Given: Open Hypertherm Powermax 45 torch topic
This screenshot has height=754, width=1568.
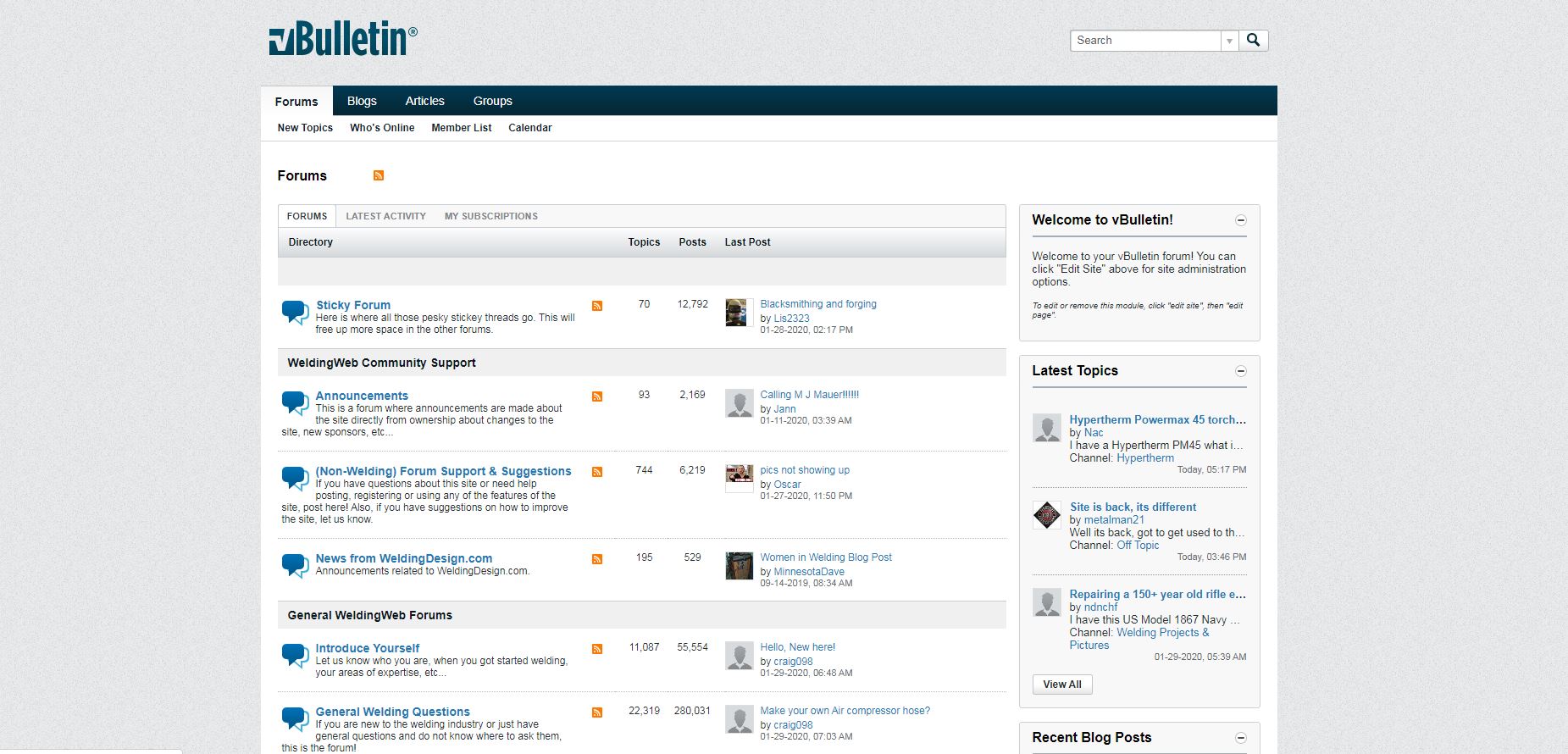Looking at the screenshot, I should pos(1157,419).
